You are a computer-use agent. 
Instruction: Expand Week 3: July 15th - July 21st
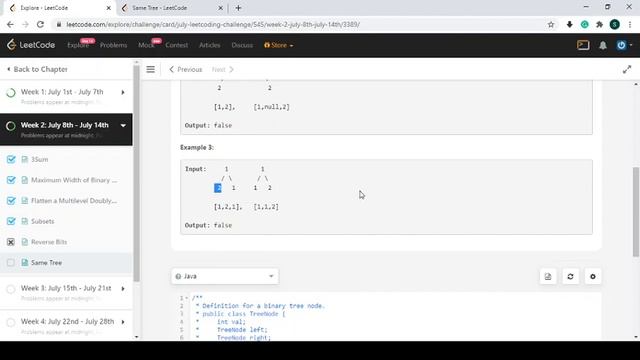123,289
